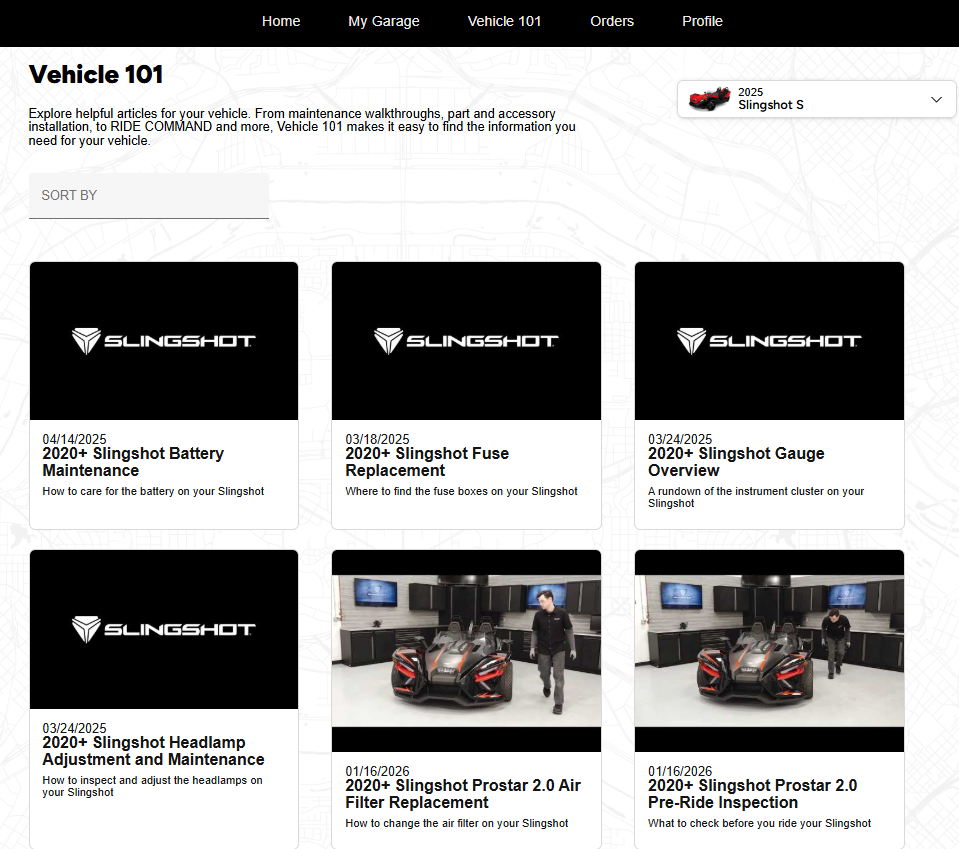Open the Pre-Ride Inspection video thumbnail

click(769, 651)
